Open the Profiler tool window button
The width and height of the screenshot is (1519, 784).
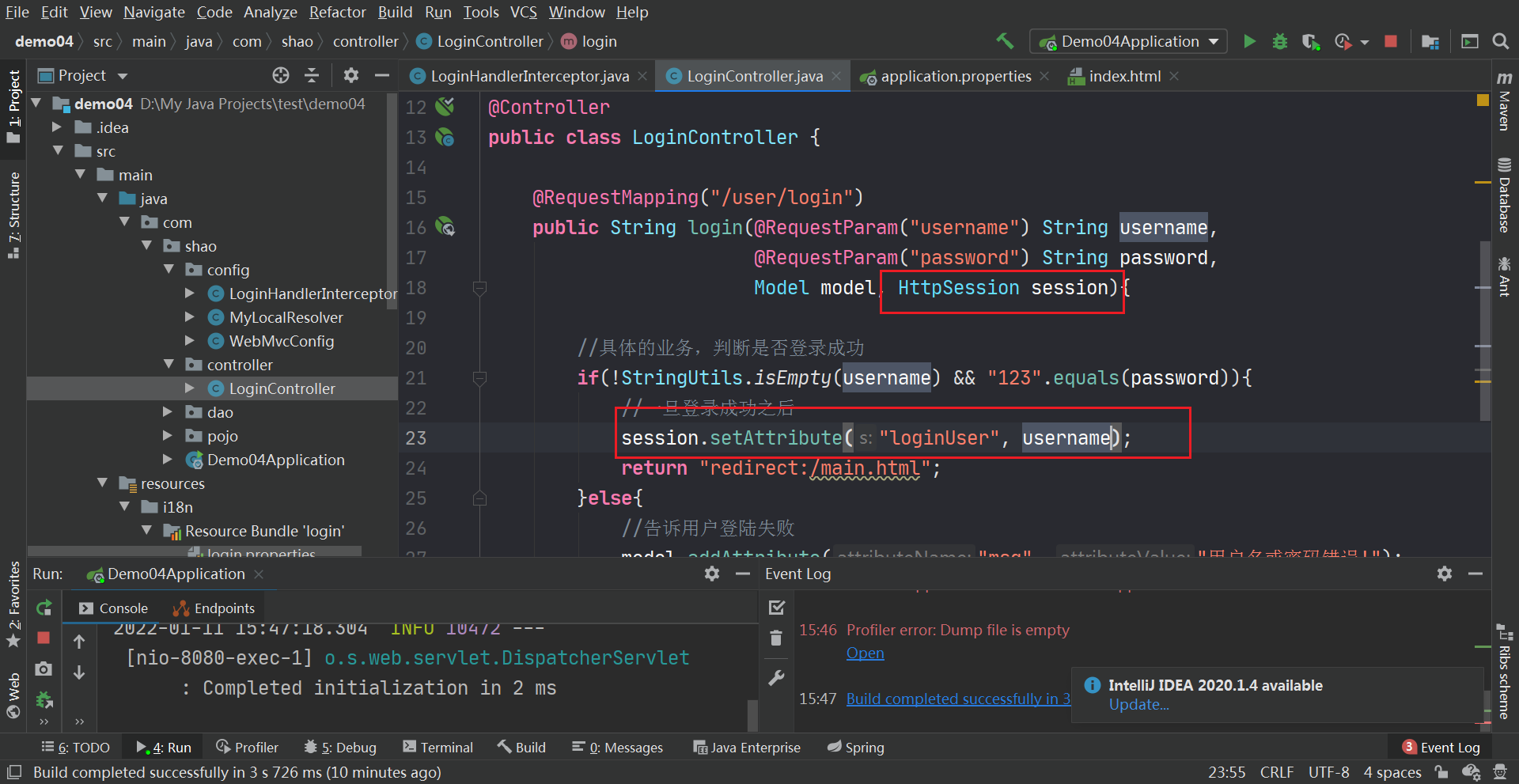pyautogui.click(x=247, y=747)
